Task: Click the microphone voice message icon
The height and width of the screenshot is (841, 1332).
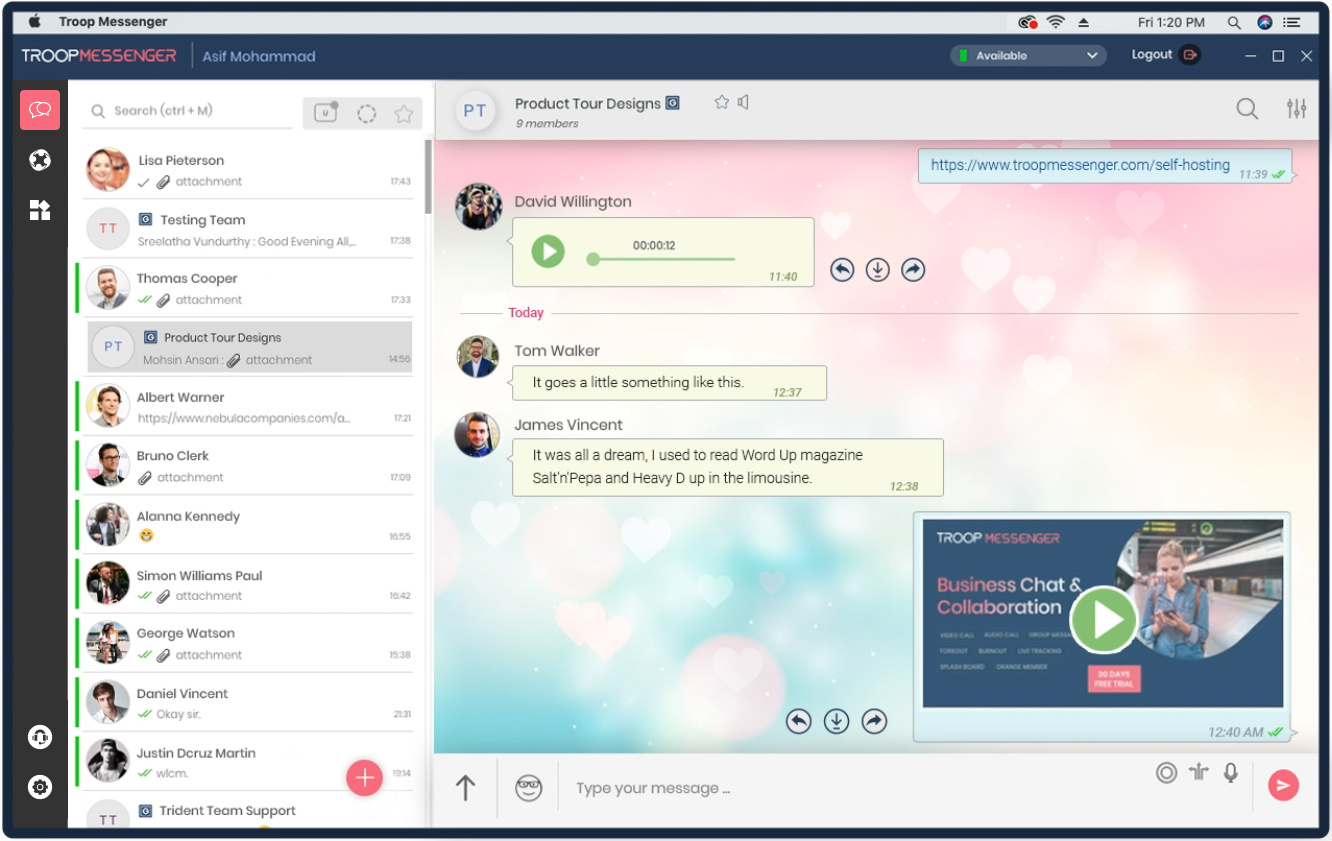Action: (1231, 773)
